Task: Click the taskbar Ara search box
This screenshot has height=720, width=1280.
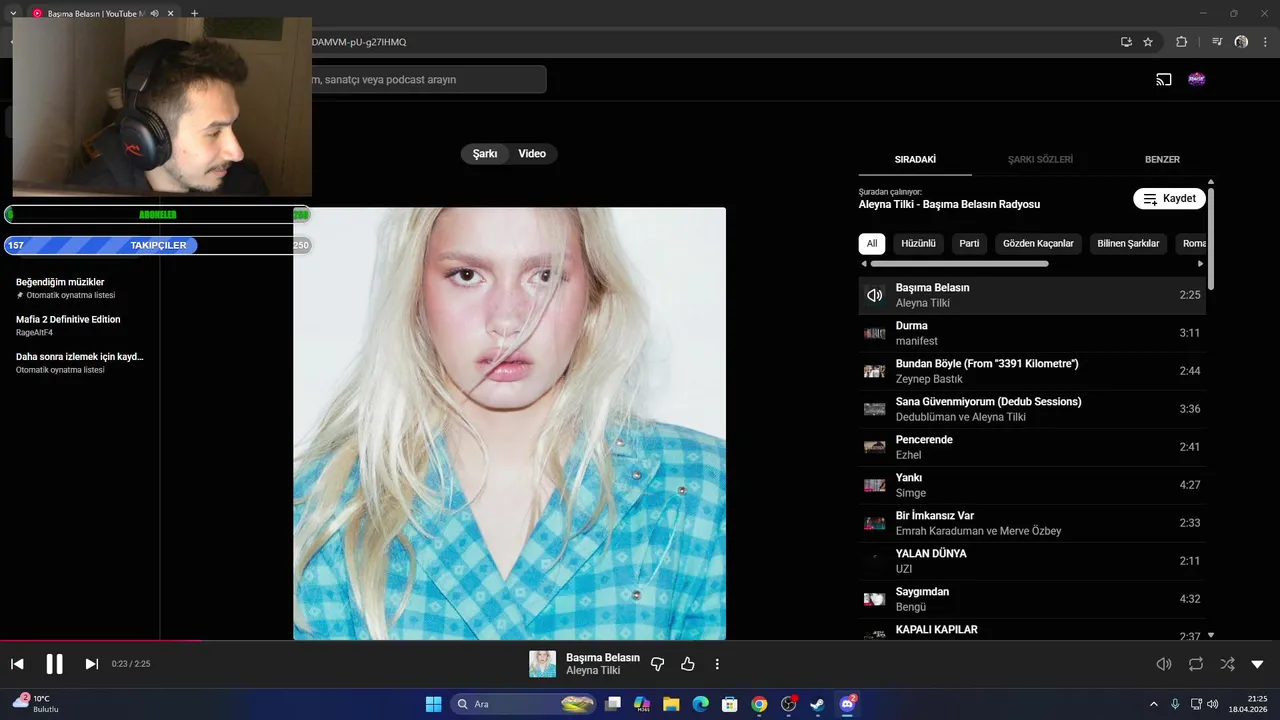Action: [523, 704]
